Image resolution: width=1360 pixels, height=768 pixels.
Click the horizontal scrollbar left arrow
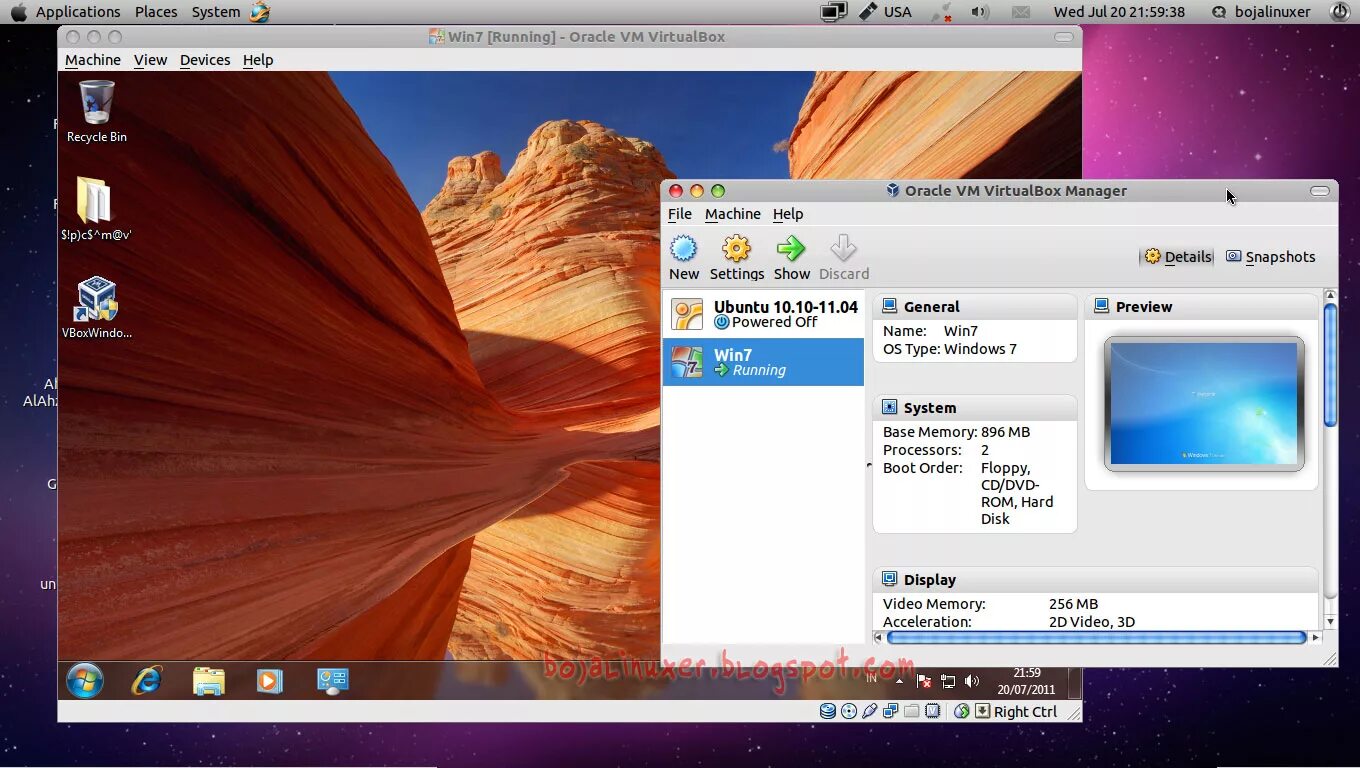[879, 637]
